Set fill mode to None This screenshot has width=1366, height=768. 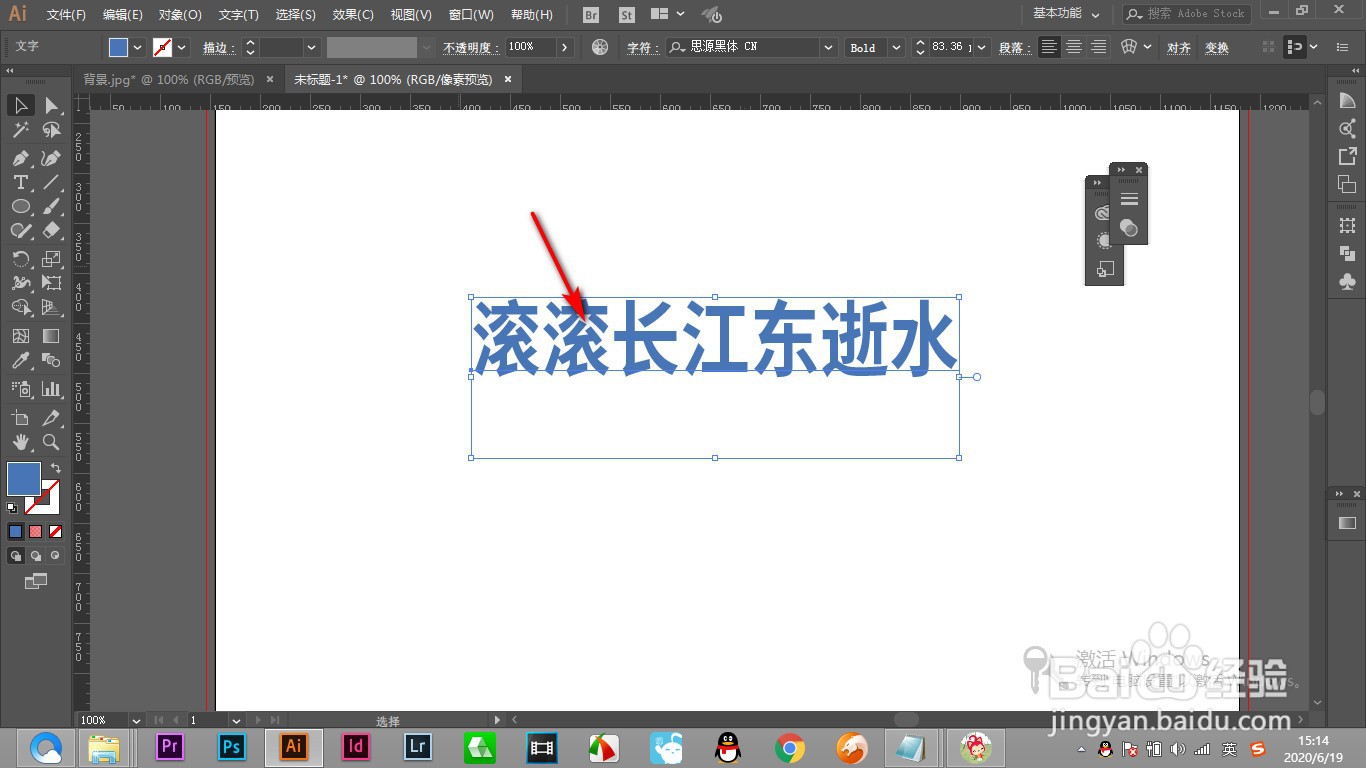(55, 532)
